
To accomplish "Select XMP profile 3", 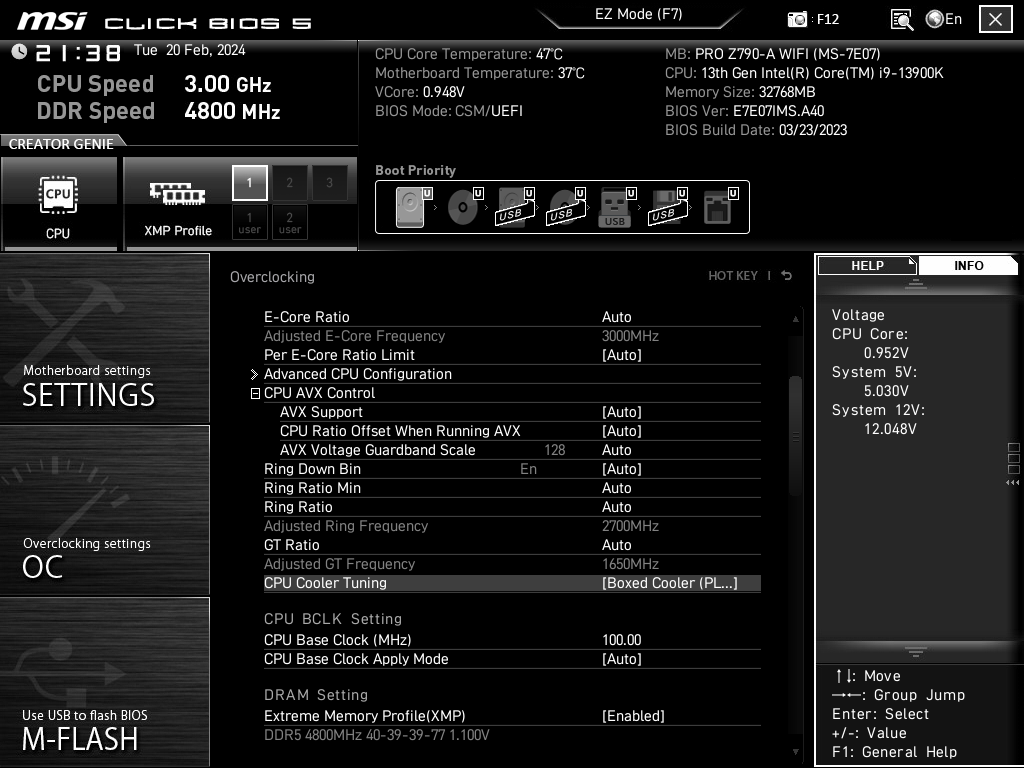I will tap(330, 183).
